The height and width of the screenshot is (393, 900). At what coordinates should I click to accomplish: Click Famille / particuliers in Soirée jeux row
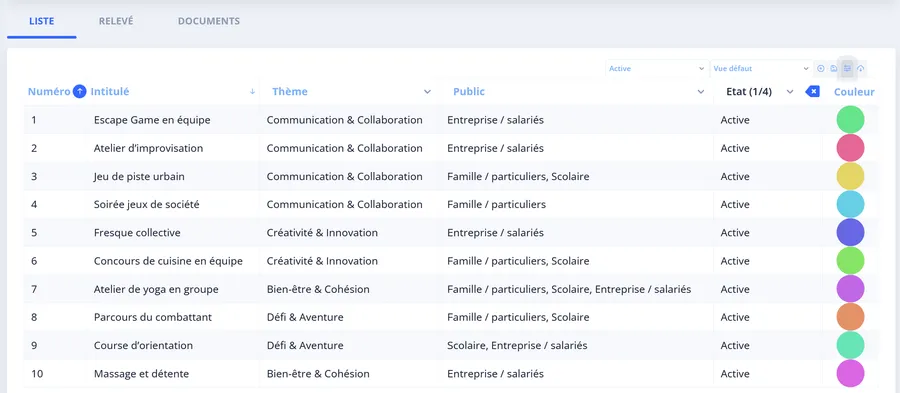(x=496, y=204)
